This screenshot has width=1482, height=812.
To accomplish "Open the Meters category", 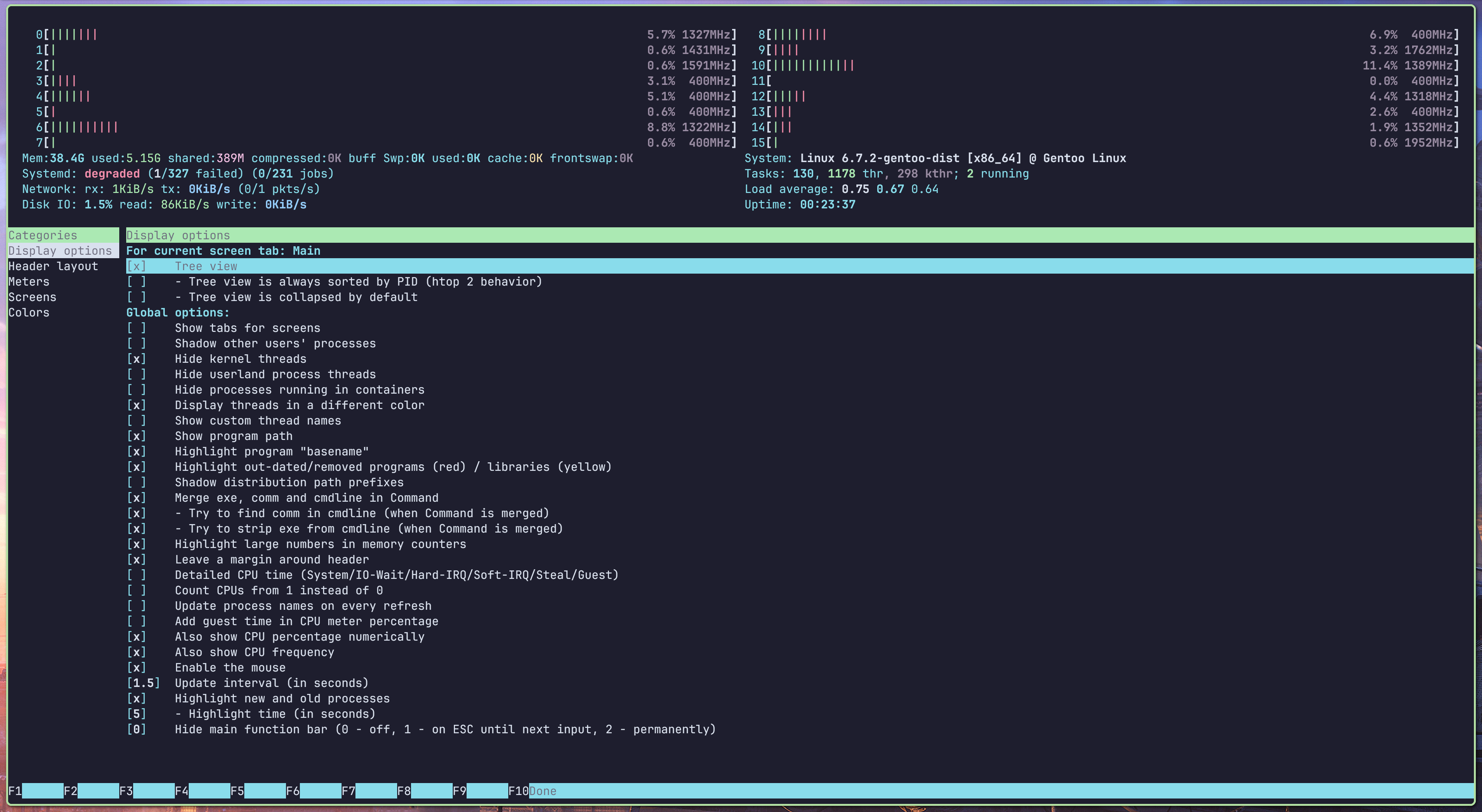I will coord(29,281).
